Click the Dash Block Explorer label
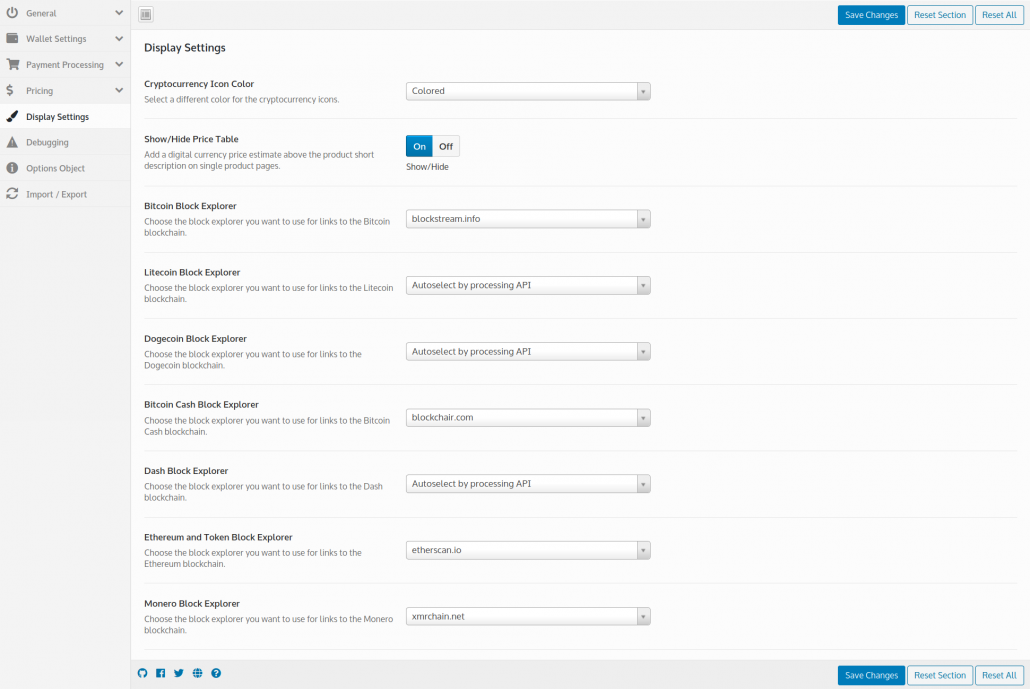1030x689 pixels. coord(186,471)
